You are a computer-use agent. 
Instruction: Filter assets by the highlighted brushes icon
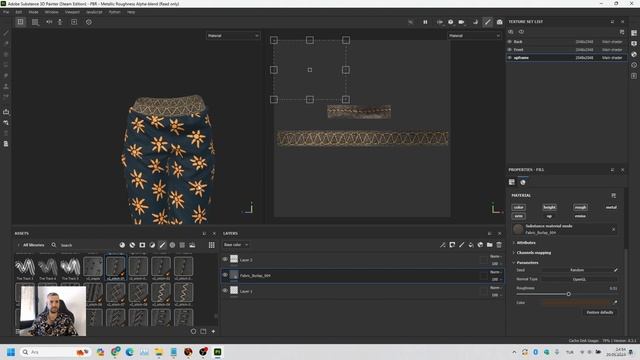click(x=162, y=245)
